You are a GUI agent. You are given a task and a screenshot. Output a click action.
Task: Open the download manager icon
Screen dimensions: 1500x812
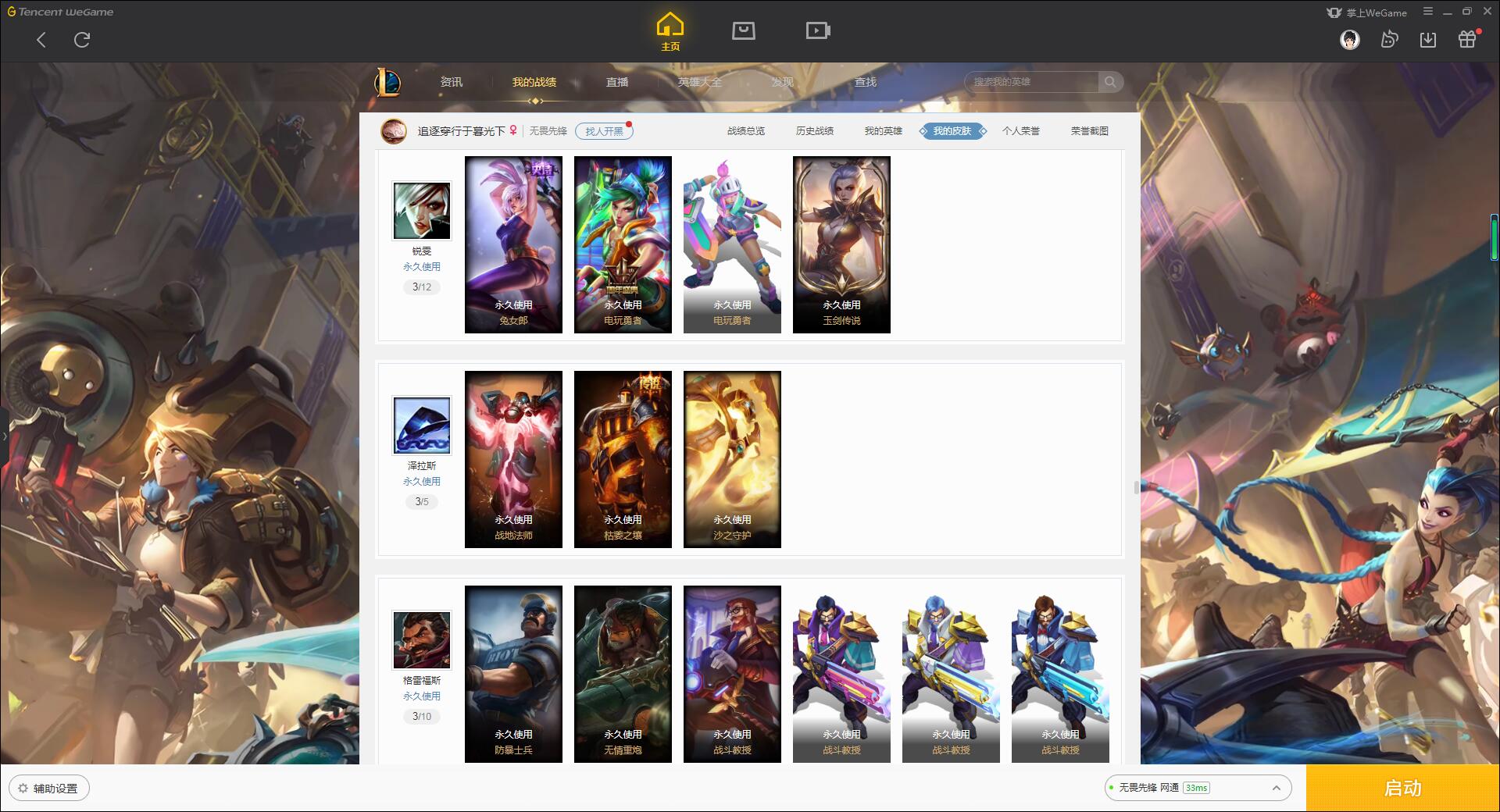click(1428, 39)
